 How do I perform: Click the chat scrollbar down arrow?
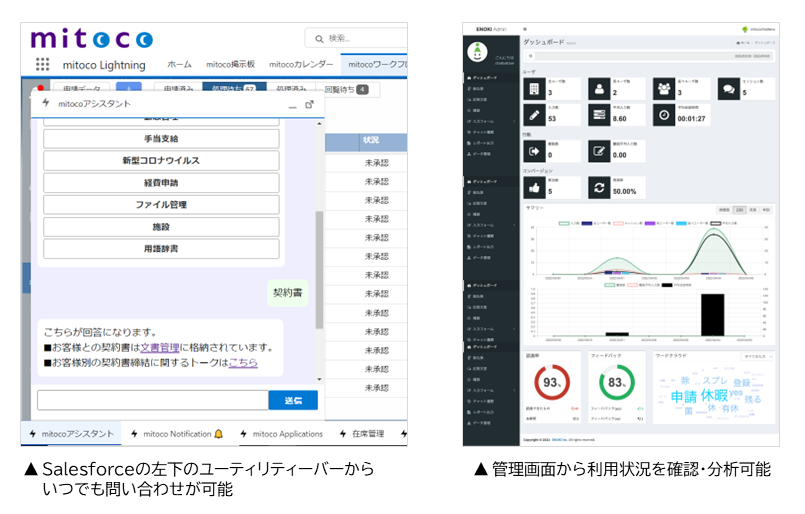click(319, 379)
